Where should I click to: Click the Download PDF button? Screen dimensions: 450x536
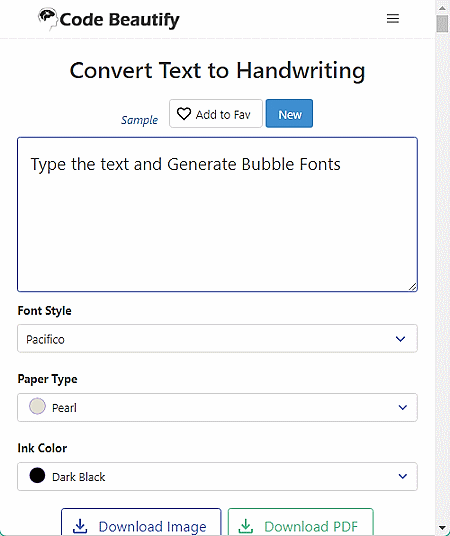click(x=301, y=522)
